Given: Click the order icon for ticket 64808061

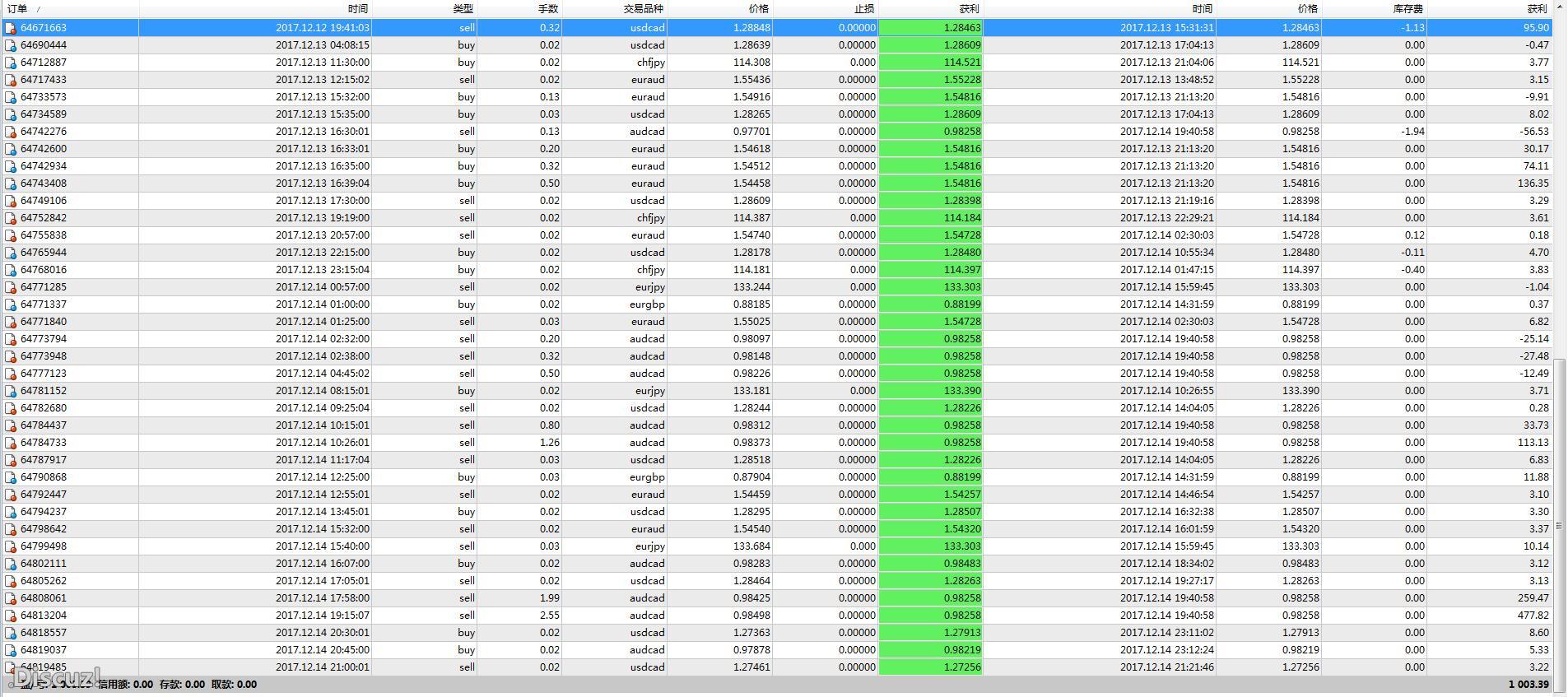Looking at the screenshot, I should coord(11,598).
